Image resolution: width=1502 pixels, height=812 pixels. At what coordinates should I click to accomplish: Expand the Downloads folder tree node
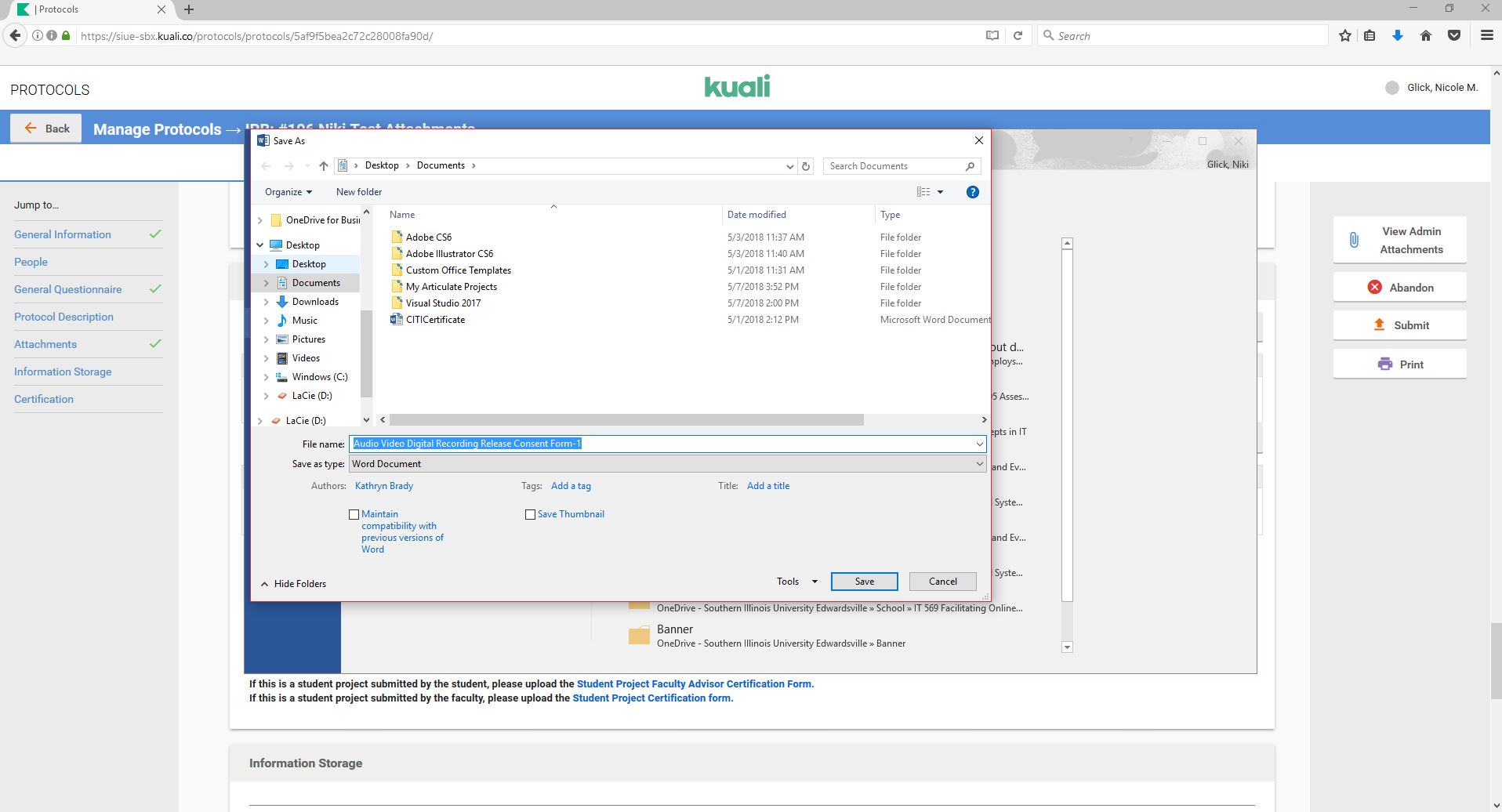click(x=267, y=302)
